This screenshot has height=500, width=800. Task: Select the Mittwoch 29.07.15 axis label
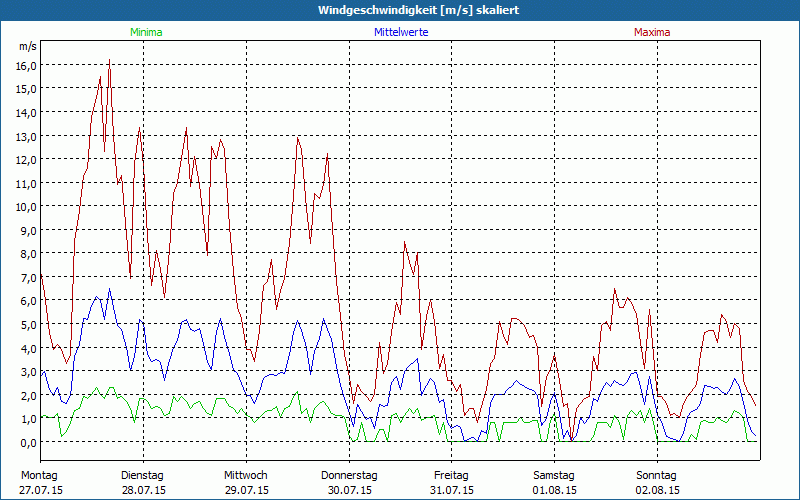pos(246,483)
